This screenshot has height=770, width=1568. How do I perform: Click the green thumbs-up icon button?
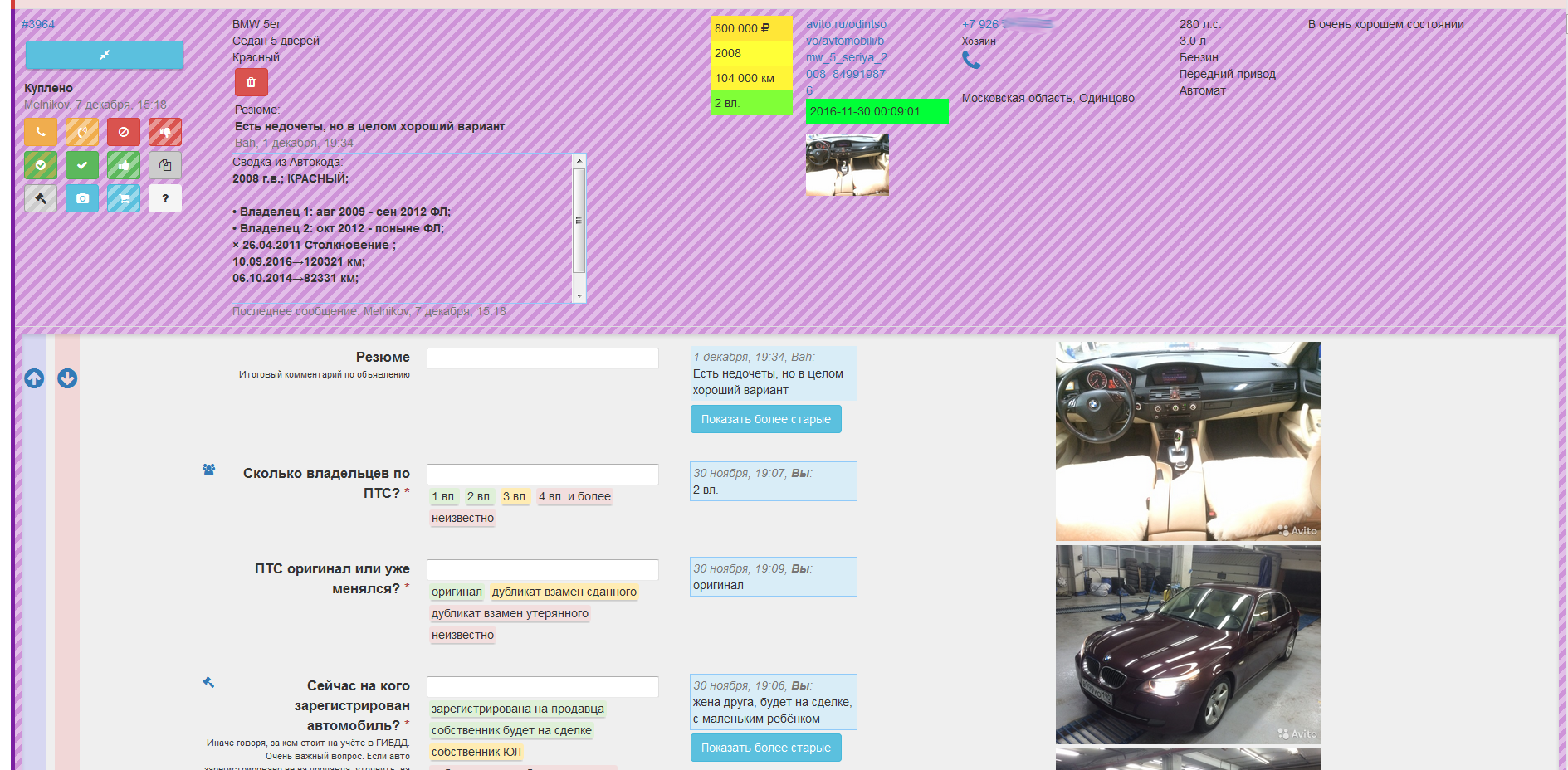pyautogui.click(x=124, y=165)
